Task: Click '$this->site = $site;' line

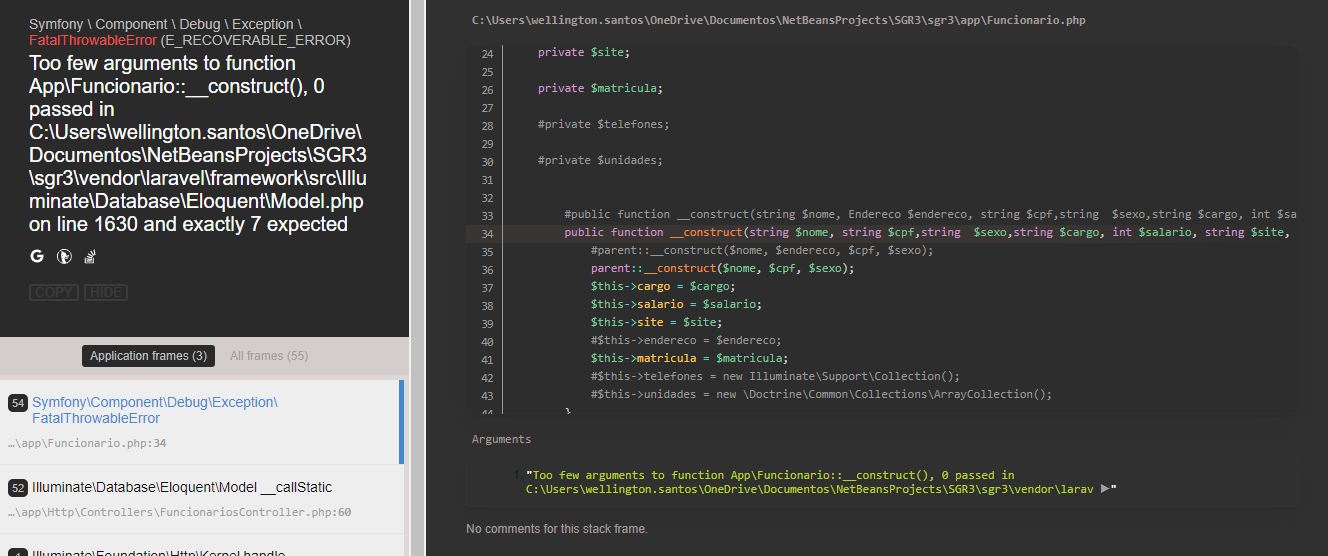Action: (x=656, y=323)
